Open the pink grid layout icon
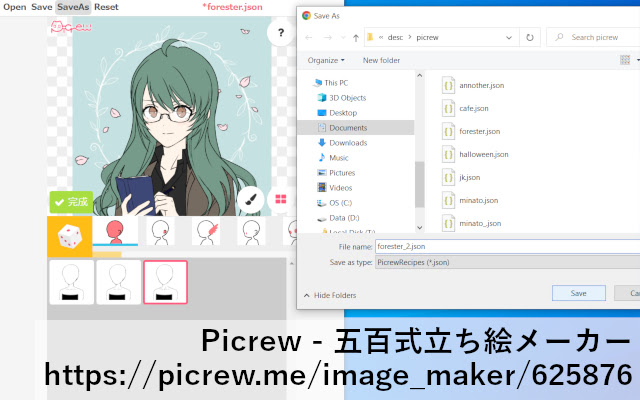The image size is (640, 400). click(281, 199)
